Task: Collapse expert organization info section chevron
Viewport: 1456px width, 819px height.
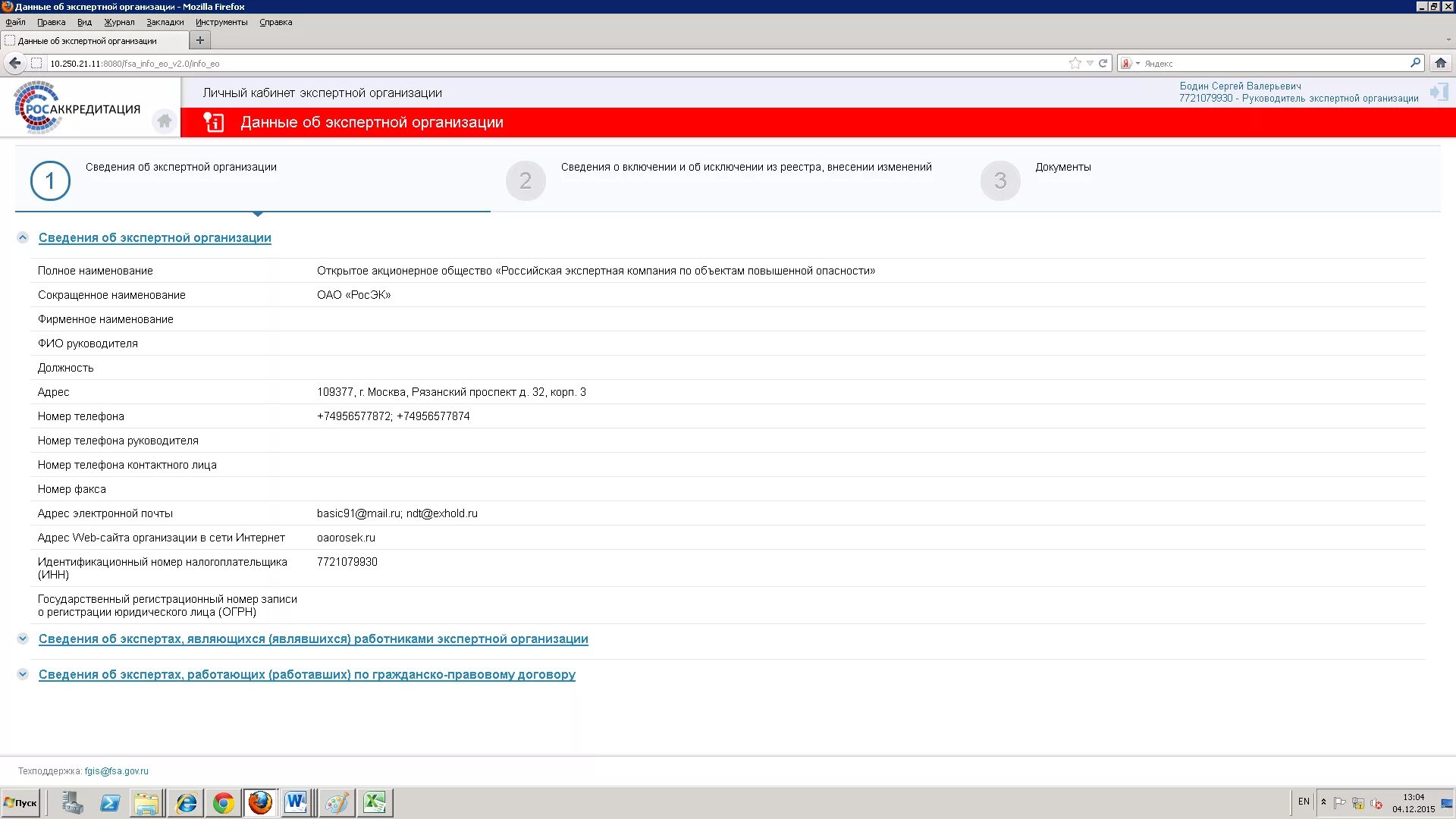Action: [23, 237]
